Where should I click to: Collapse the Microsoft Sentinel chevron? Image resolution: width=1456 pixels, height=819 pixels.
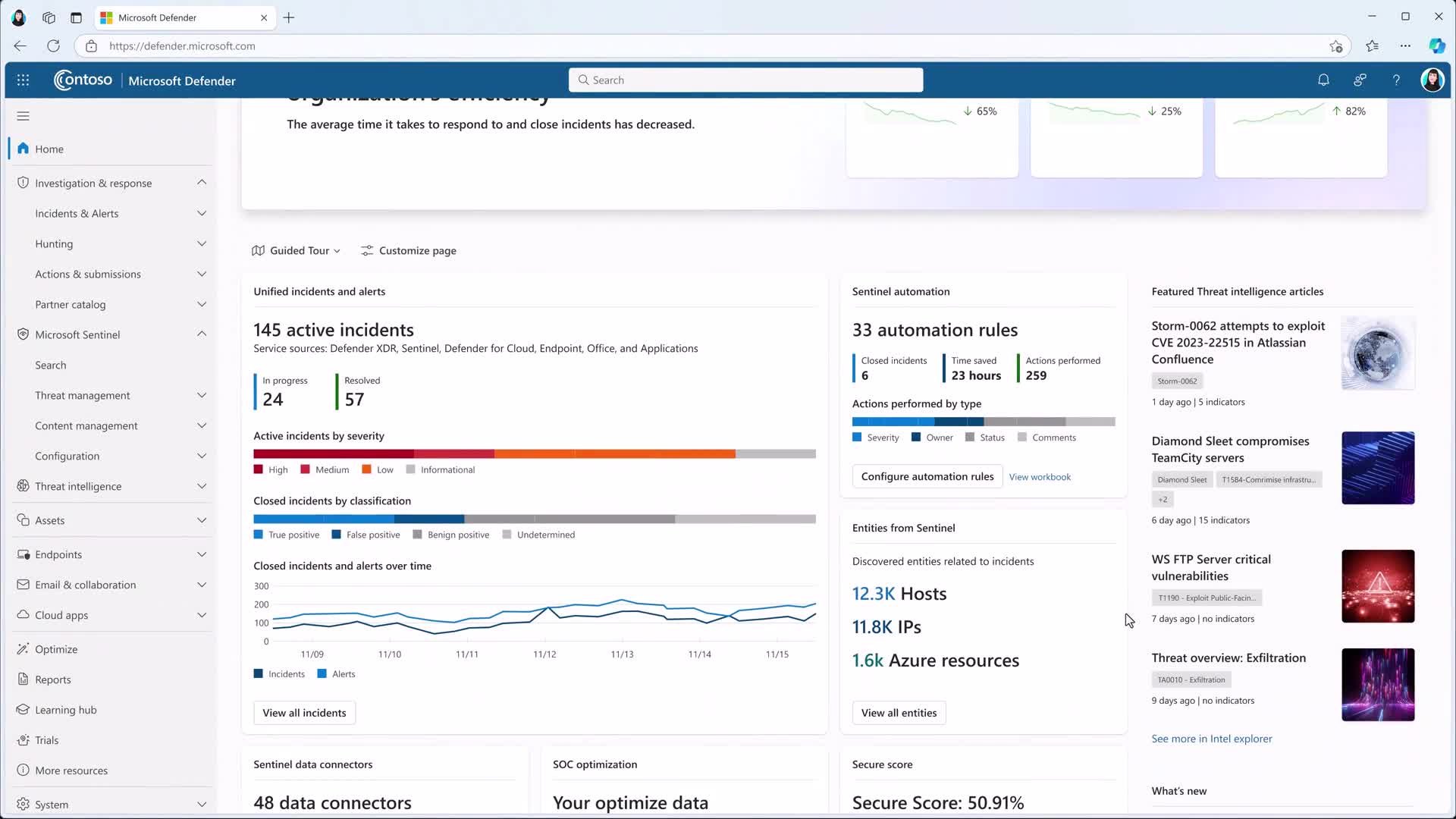coord(202,334)
